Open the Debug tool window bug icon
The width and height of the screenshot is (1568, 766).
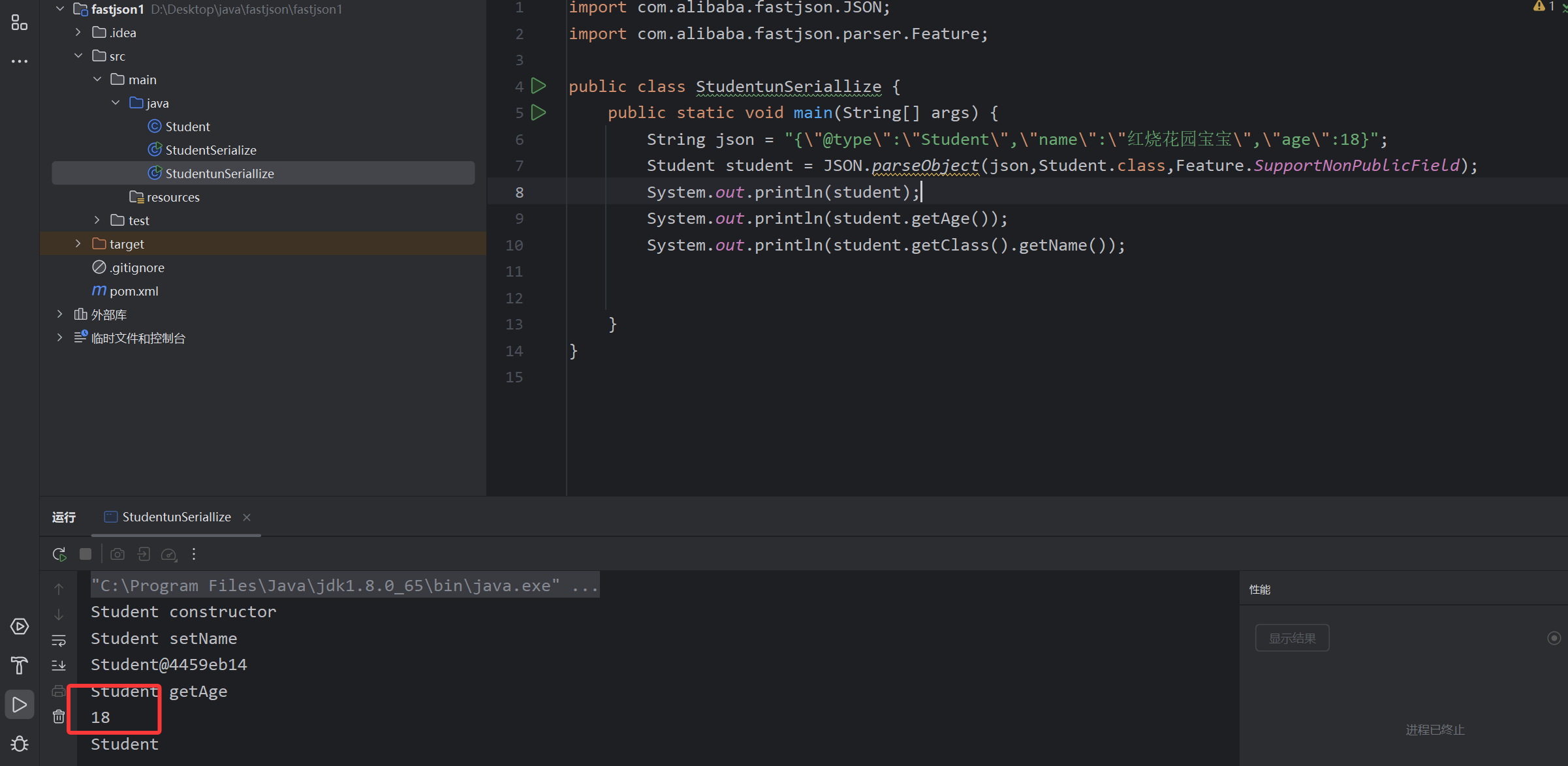point(20,744)
